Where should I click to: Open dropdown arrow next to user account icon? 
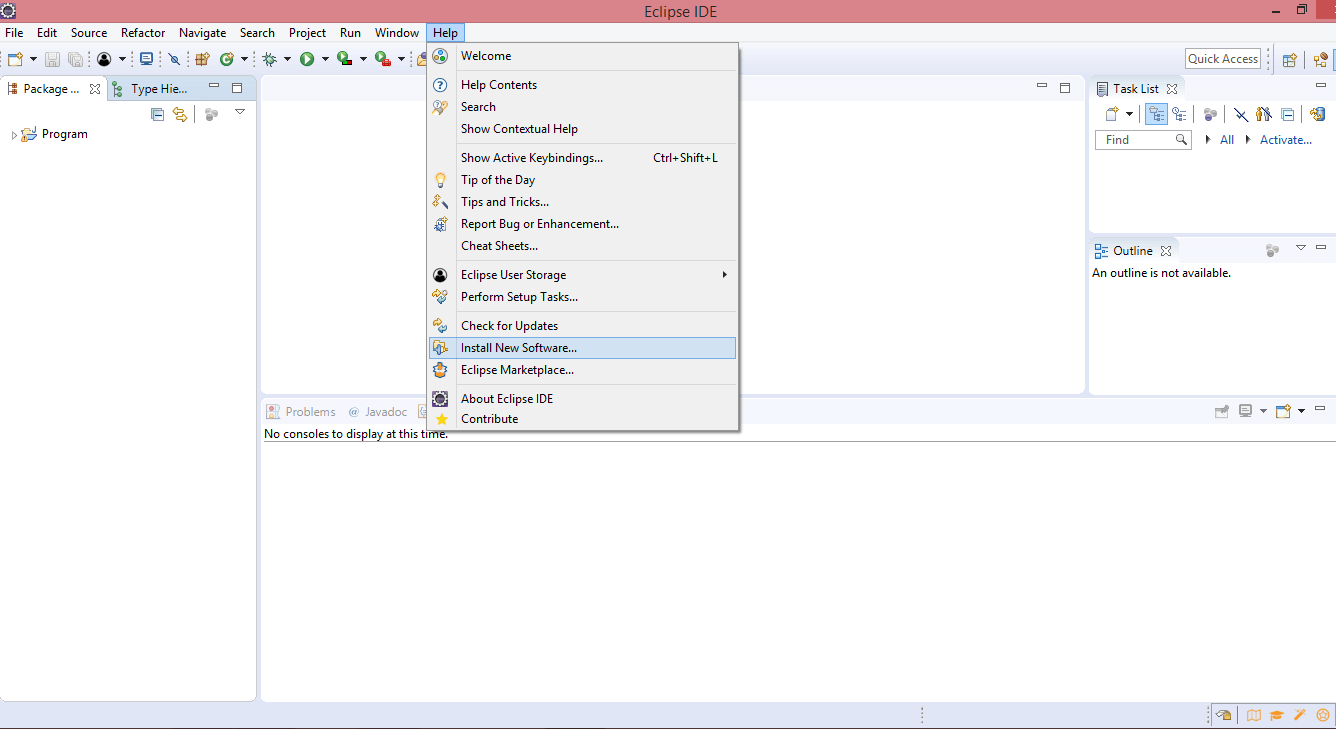pyautogui.click(x=123, y=59)
